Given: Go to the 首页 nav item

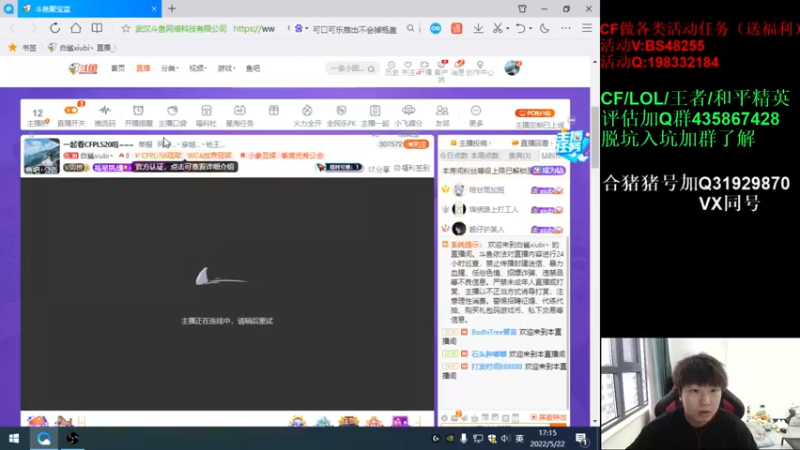Looking at the screenshot, I should [118, 68].
